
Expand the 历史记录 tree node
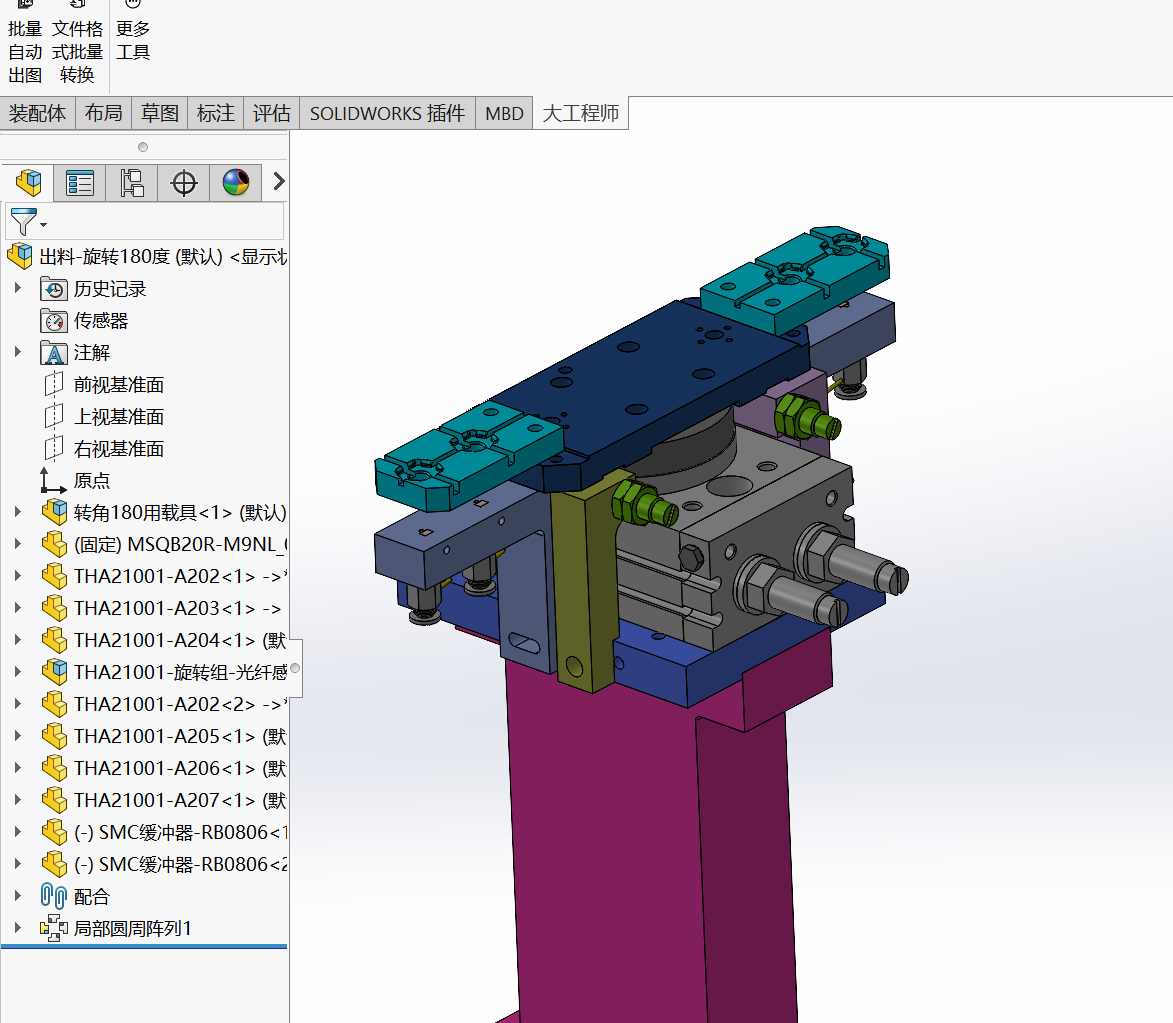click(x=18, y=288)
